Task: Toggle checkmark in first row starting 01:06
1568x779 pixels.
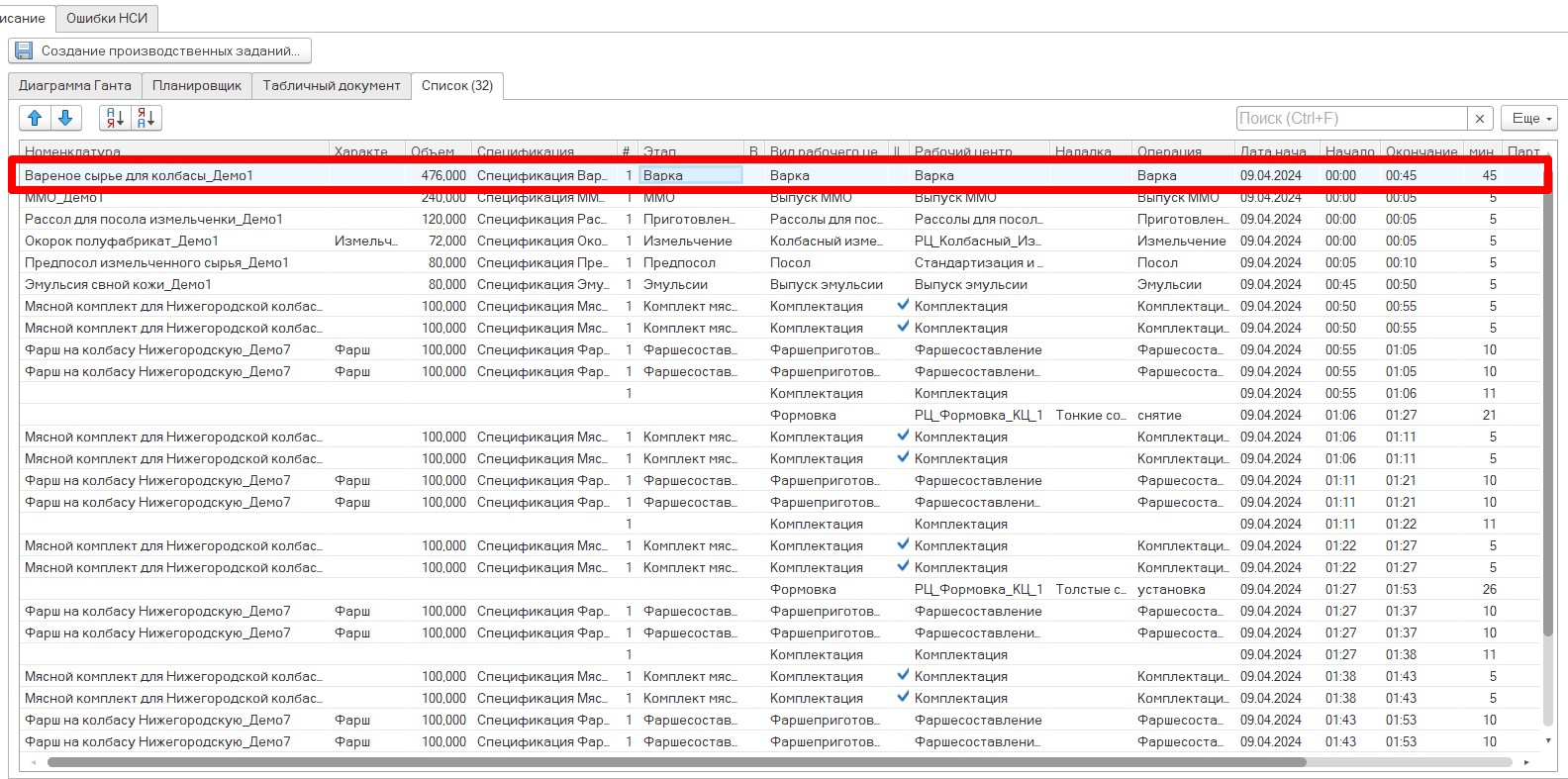Action: click(x=902, y=437)
